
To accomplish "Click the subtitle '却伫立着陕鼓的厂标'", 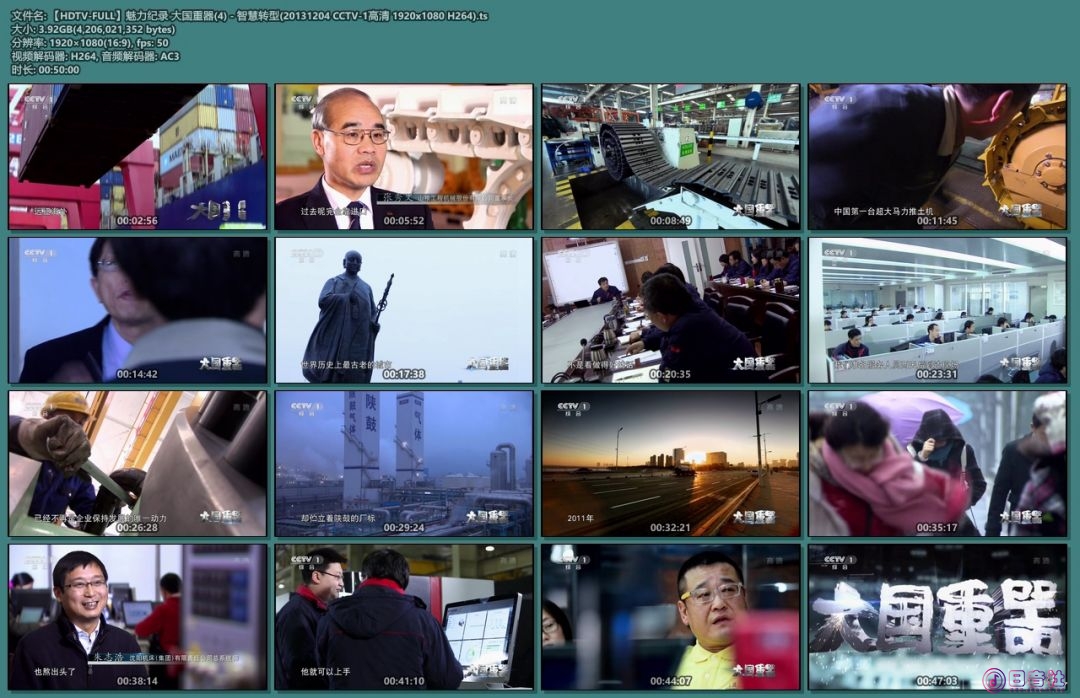I will tap(338, 518).
